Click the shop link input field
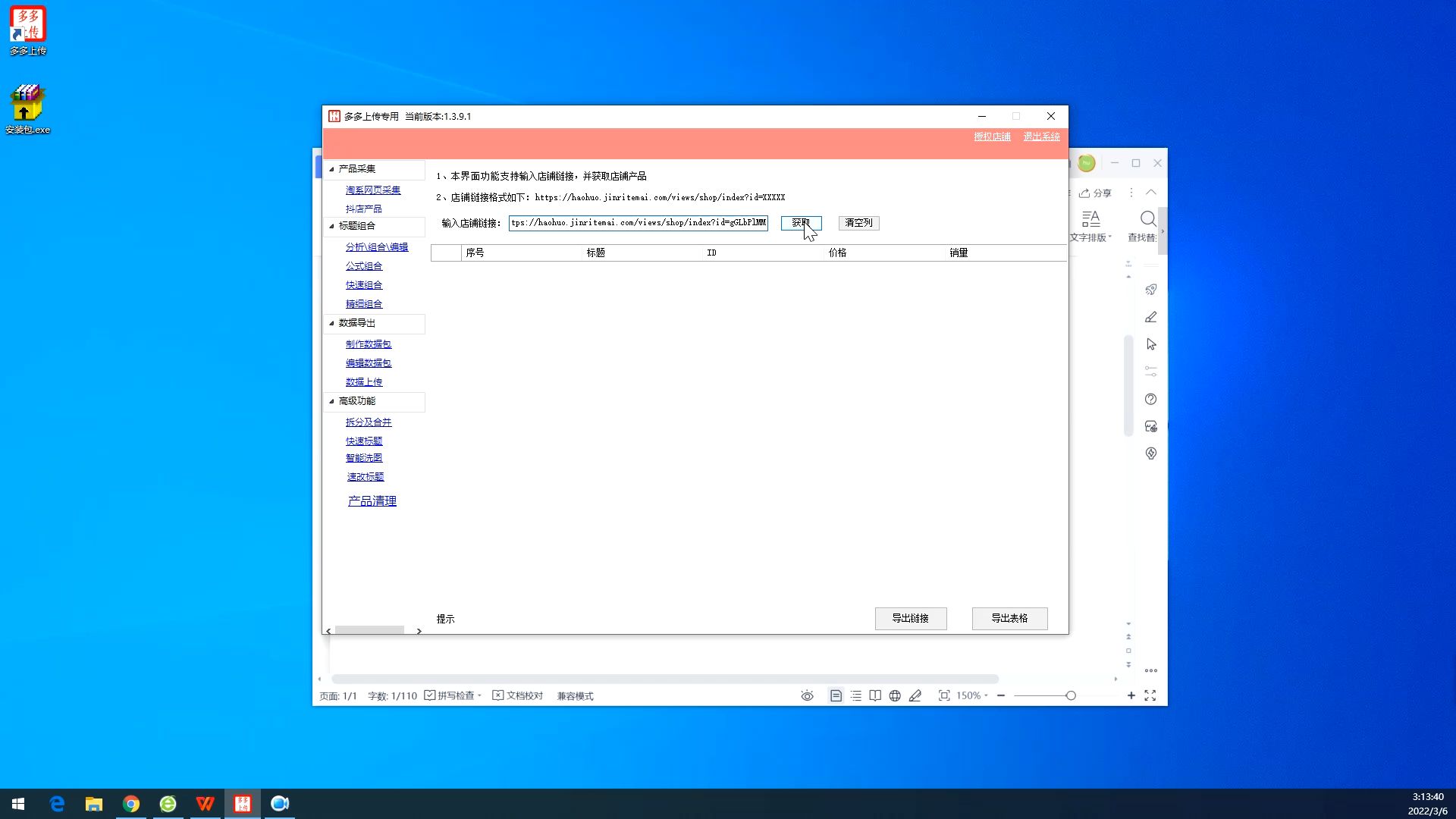This screenshot has width=1456, height=819. [x=638, y=222]
